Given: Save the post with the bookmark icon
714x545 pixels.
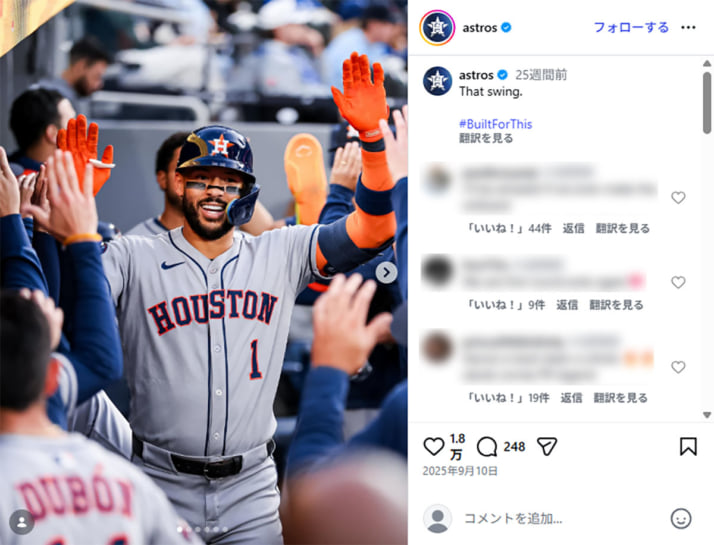Looking at the screenshot, I should coord(688,447).
